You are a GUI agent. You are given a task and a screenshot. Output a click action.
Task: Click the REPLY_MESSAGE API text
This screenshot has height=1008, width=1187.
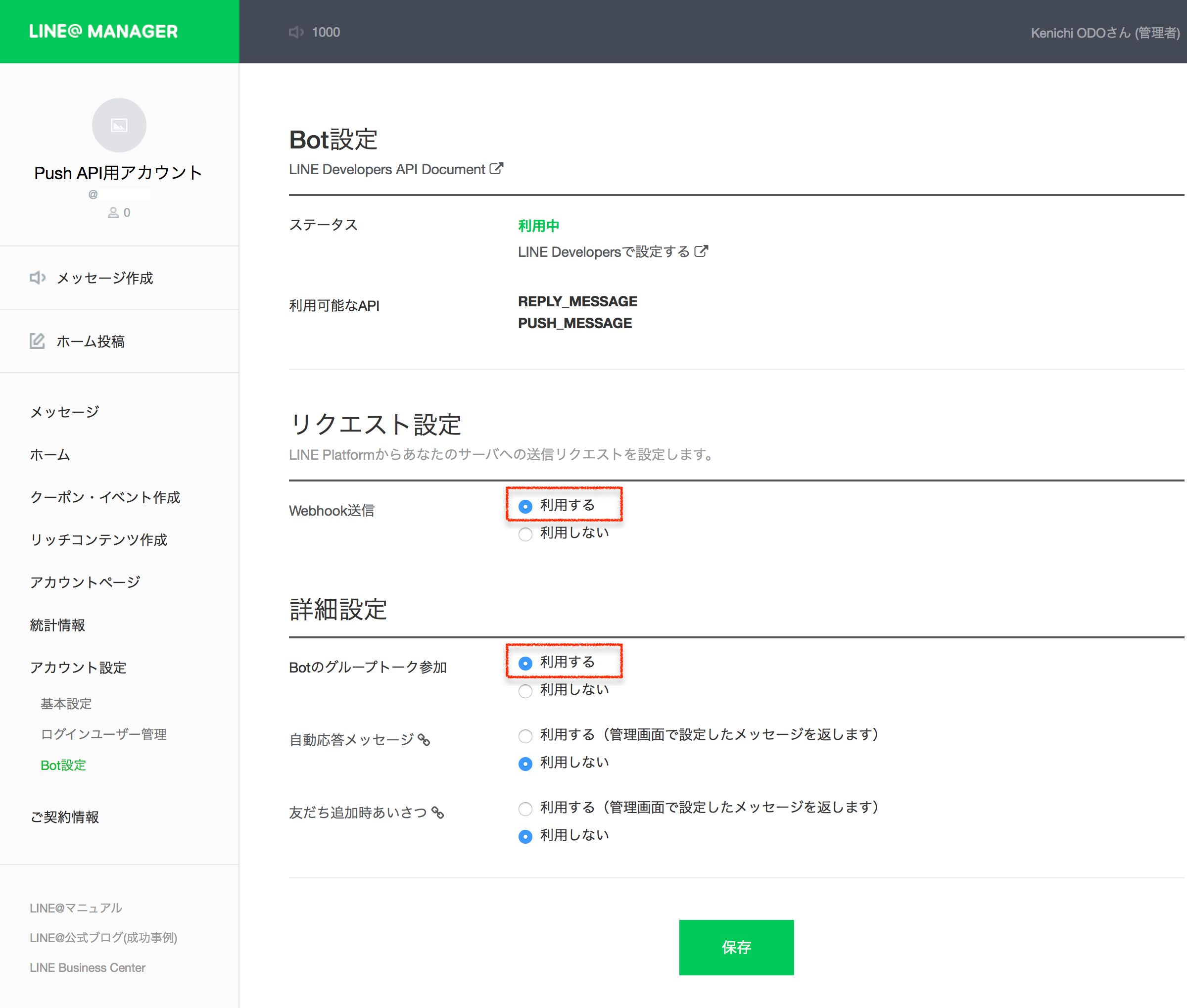click(577, 301)
